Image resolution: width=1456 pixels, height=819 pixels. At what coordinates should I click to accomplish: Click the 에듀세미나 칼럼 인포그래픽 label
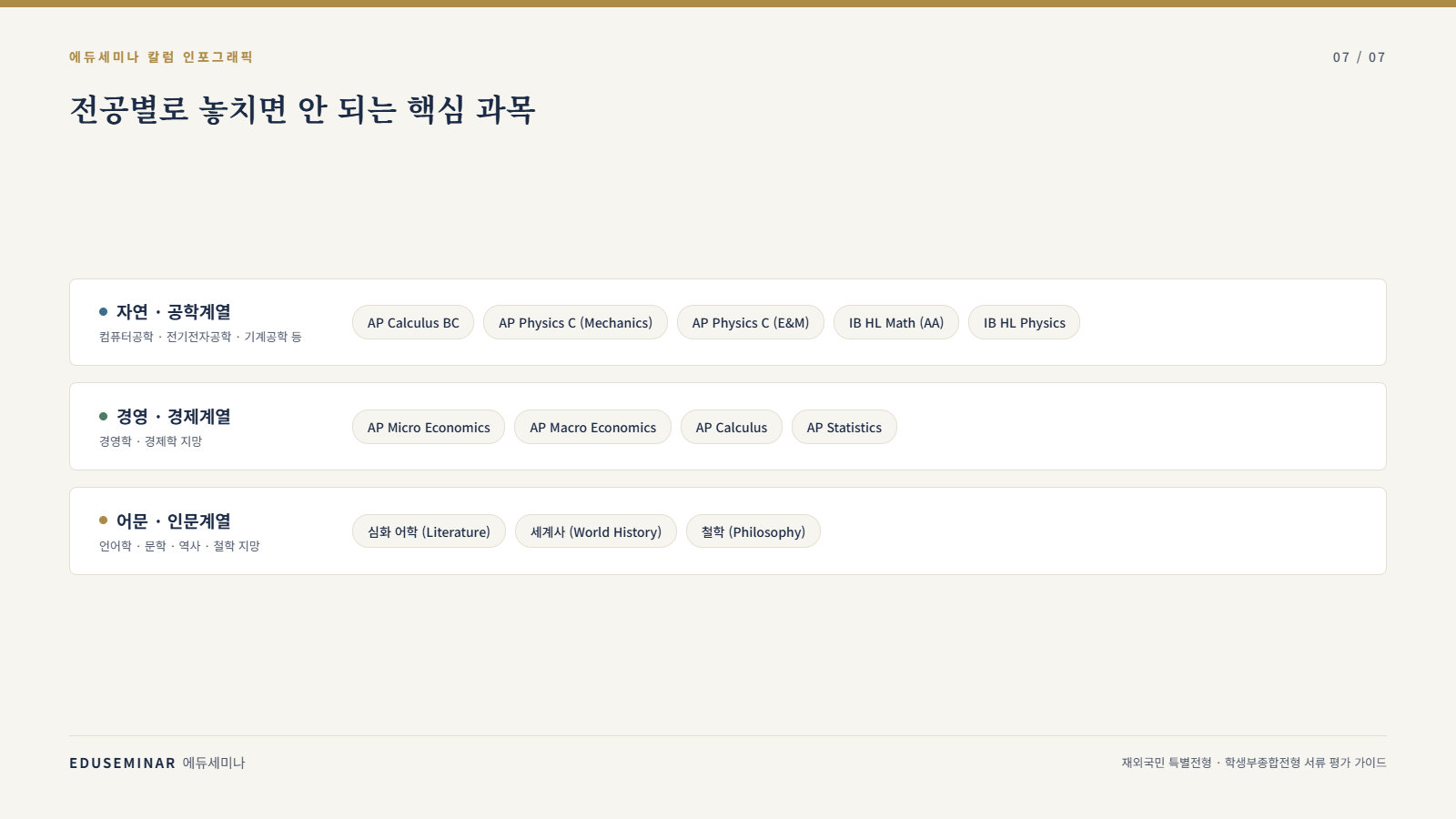coord(161,56)
